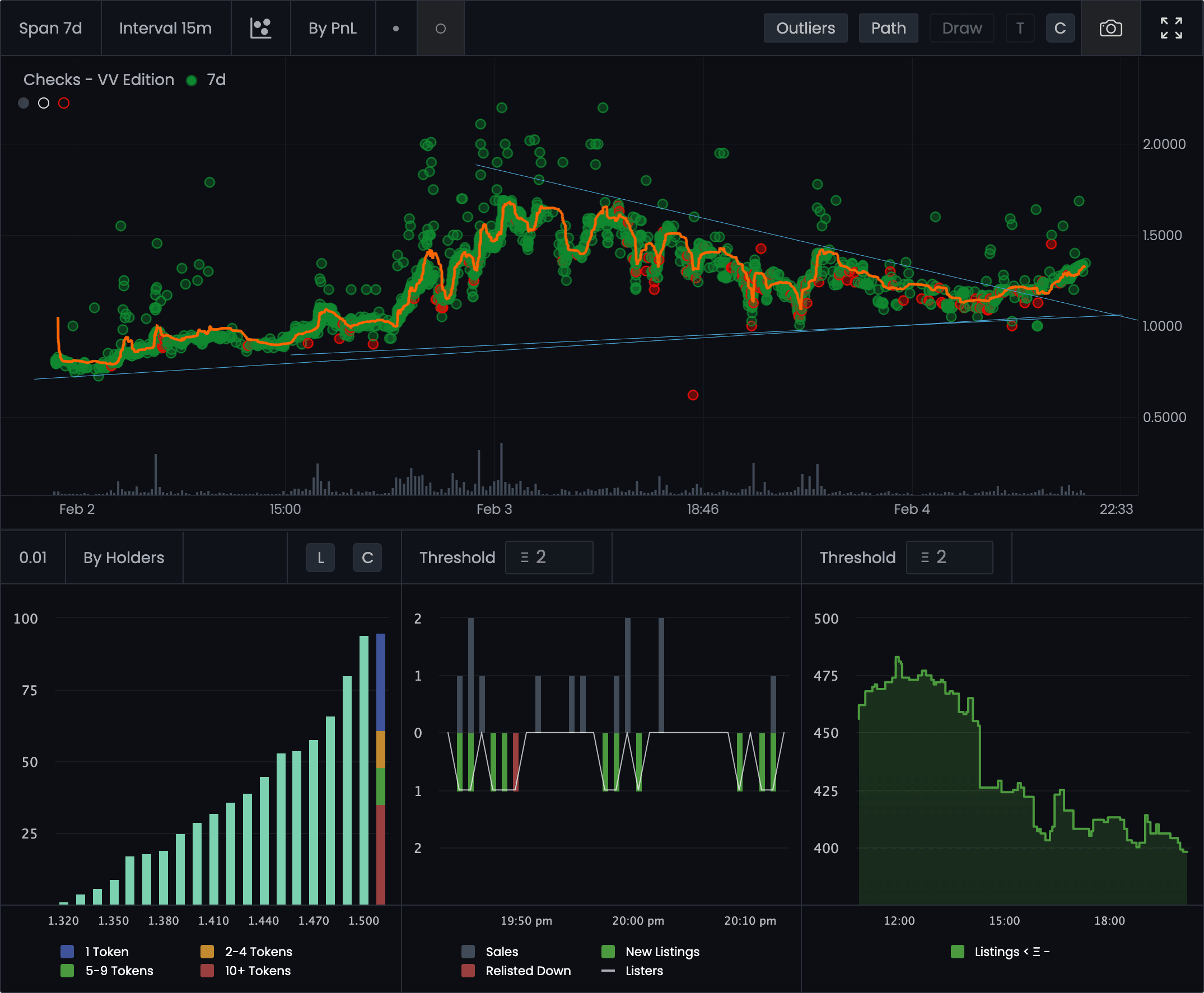
Task: Open the Interval 15m selector
Action: click(165, 28)
